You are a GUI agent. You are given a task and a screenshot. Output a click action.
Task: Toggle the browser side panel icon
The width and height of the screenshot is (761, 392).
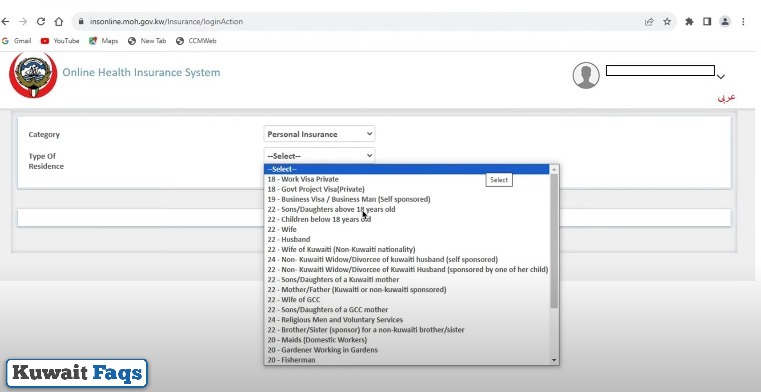click(x=707, y=21)
